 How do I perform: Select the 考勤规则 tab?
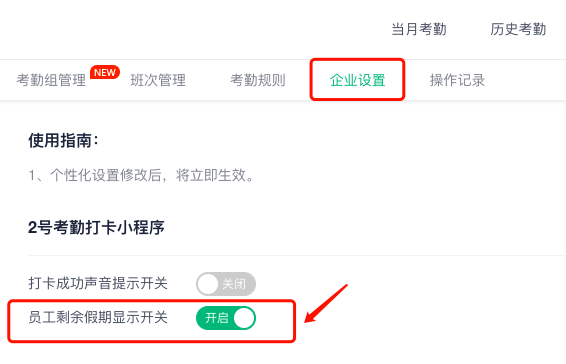pos(258,80)
